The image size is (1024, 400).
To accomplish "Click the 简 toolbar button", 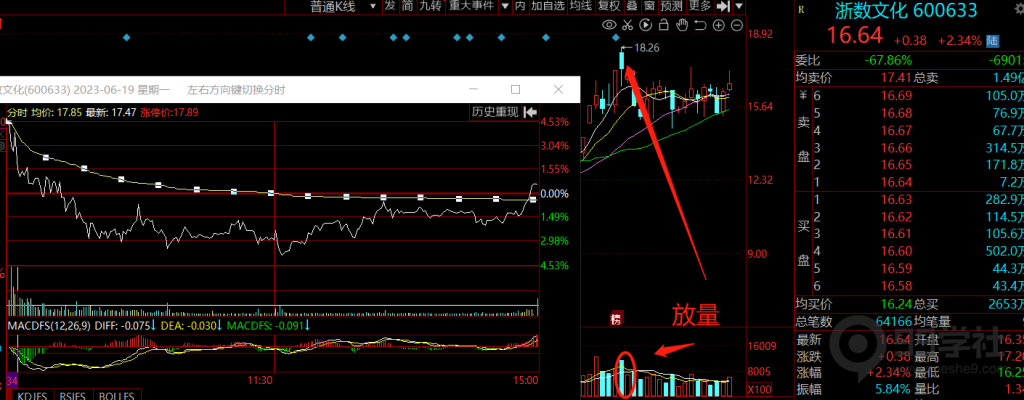I will 408,6.
